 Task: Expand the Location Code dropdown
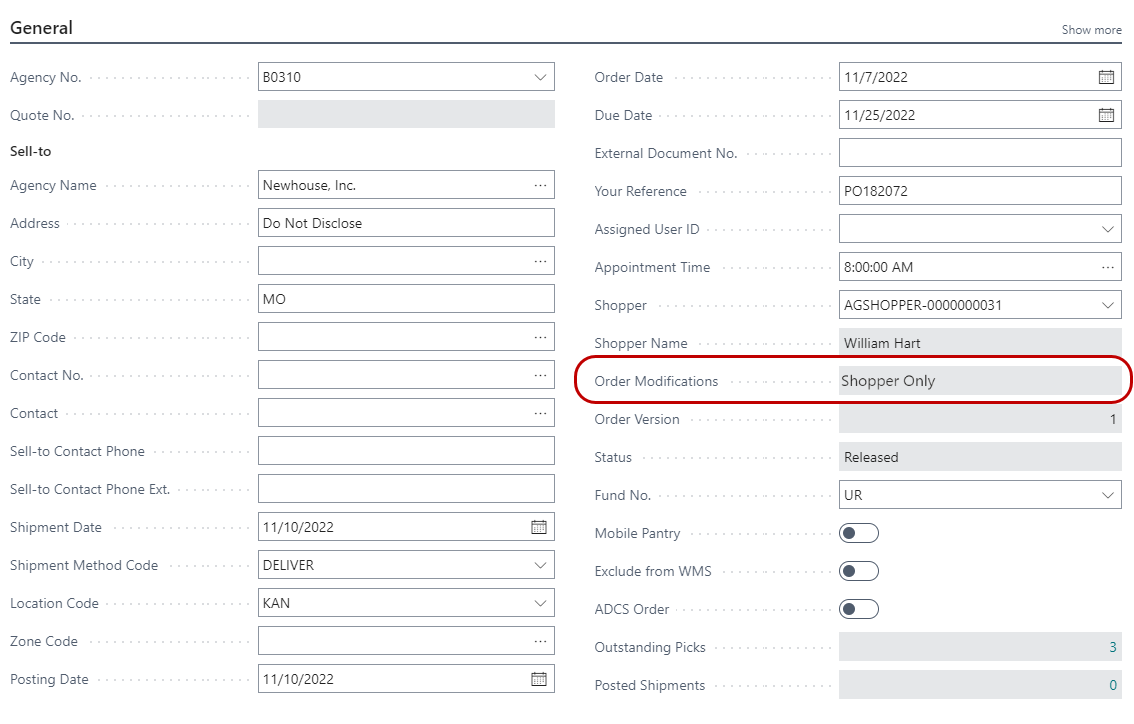coord(540,603)
